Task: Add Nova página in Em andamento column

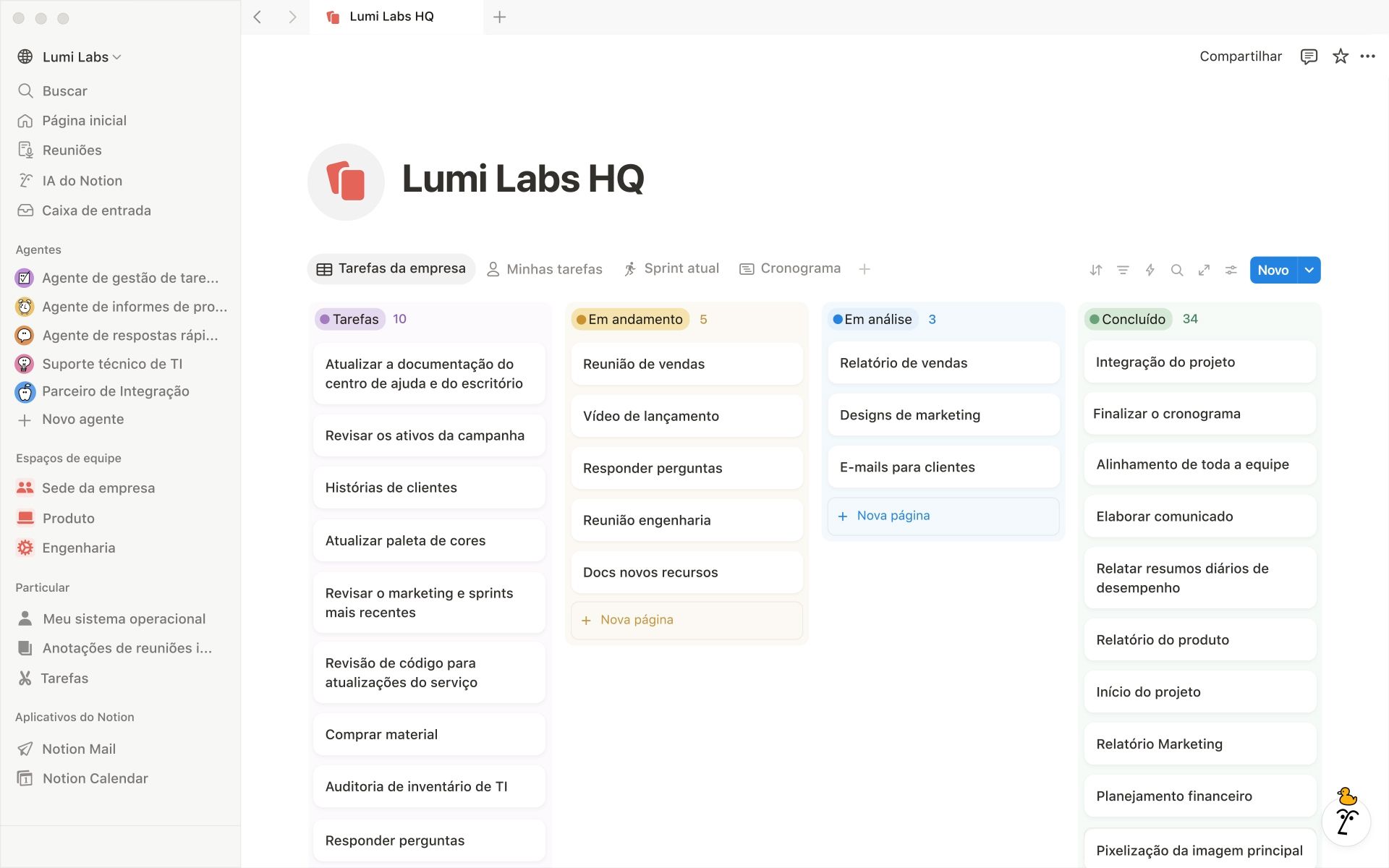Action: [x=687, y=620]
